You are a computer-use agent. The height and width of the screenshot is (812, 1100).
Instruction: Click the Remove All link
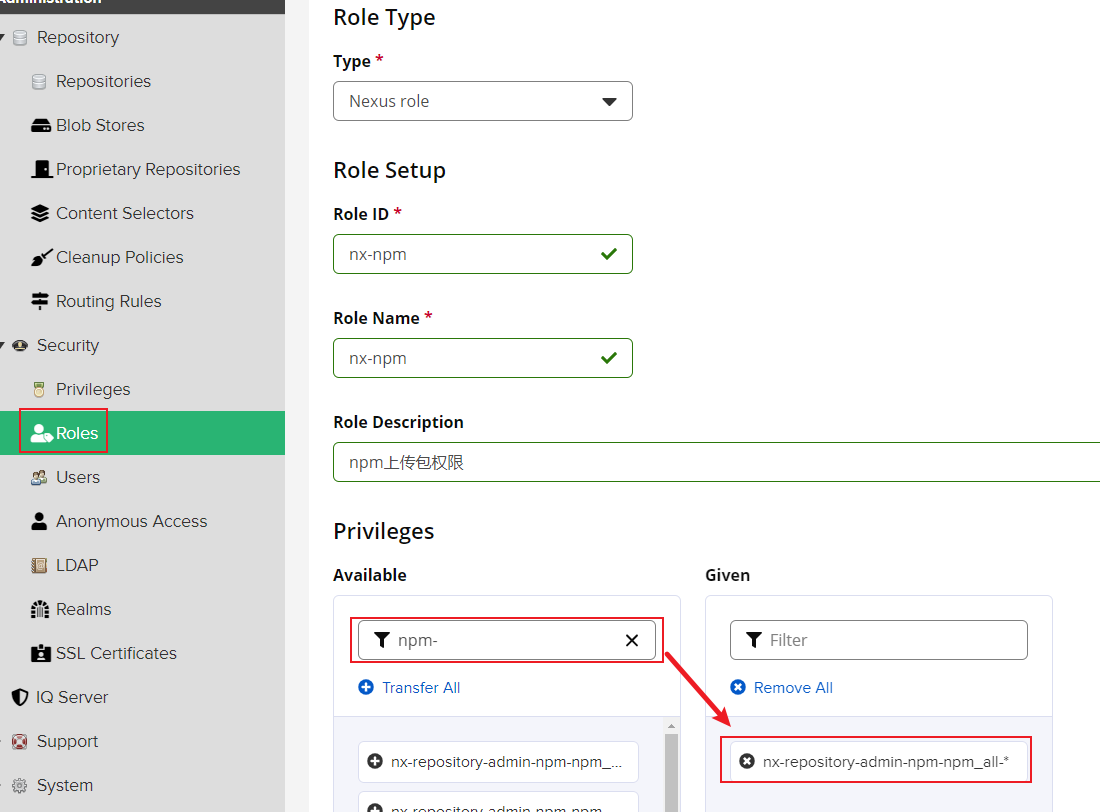click(x=793, y=688)
